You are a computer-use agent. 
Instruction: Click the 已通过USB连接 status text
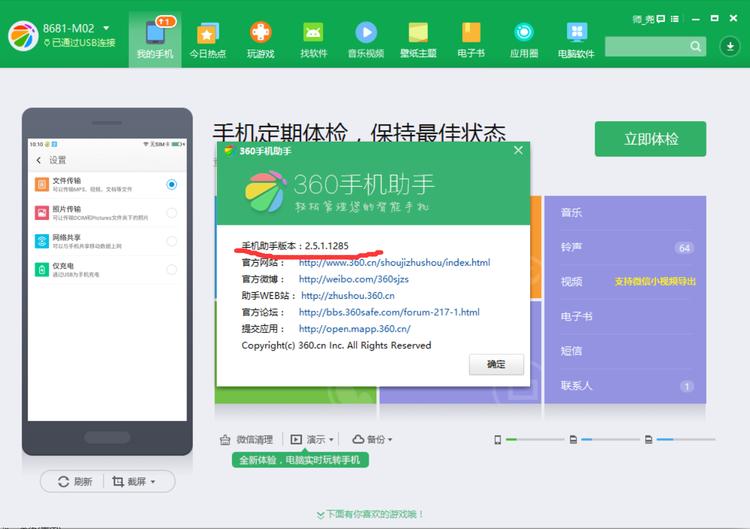[83, 43]
